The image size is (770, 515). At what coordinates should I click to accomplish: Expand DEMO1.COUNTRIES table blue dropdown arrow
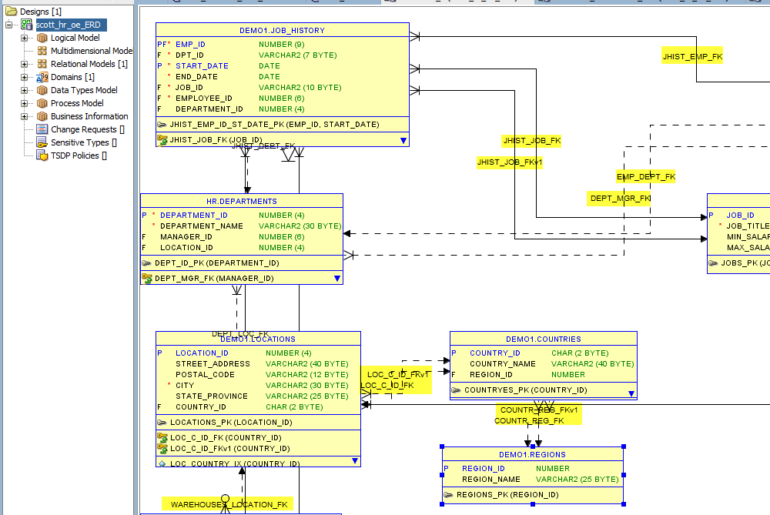click(630, 391)
